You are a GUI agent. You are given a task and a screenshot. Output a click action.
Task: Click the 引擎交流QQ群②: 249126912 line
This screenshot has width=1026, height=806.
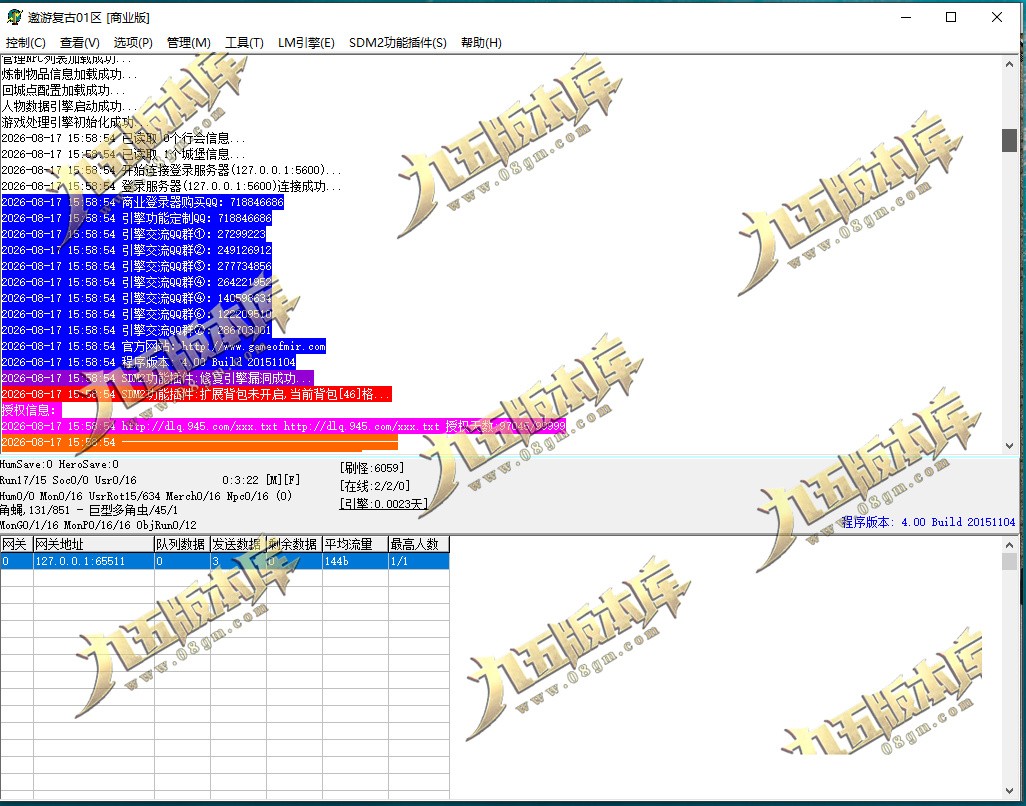[137, 250]
